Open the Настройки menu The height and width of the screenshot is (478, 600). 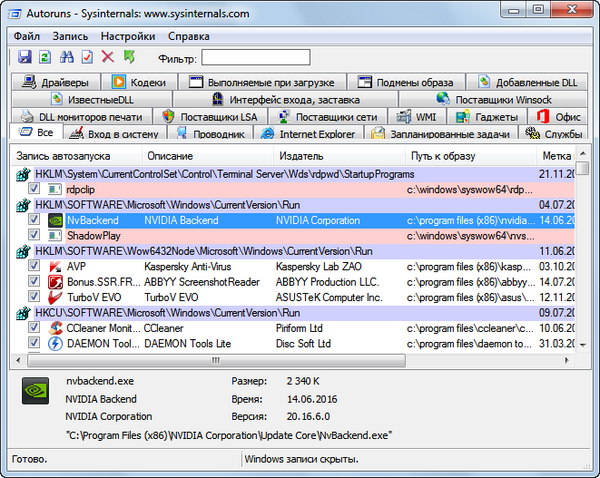tap(127, 35)
